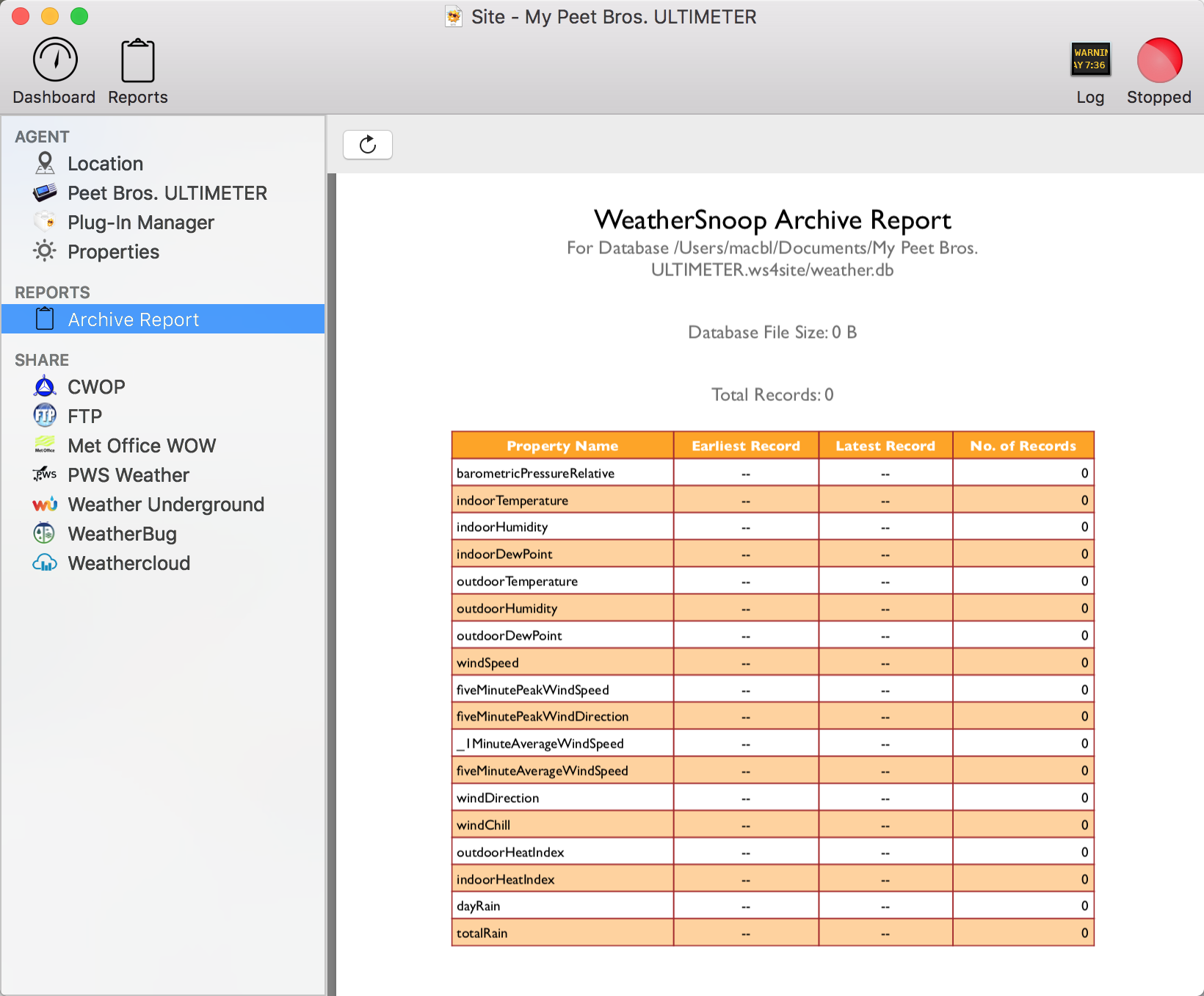Image resolution: width=1204 pixels, height=996 pixels.
Task: Open the Weather Underground icon
Action: click(x=45, y=504)
